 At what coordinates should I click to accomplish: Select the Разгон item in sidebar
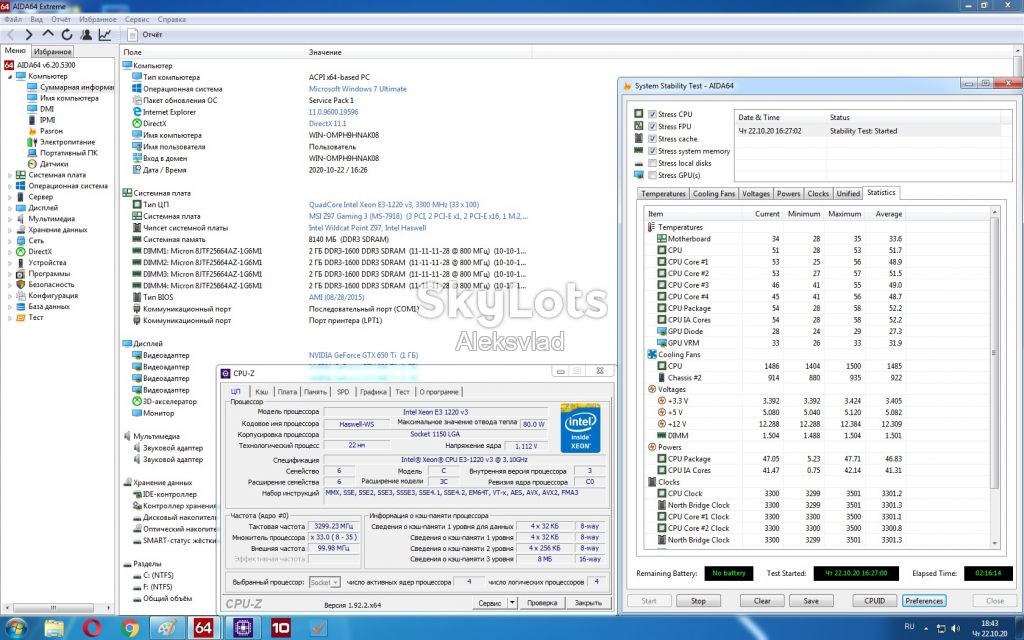51,131
